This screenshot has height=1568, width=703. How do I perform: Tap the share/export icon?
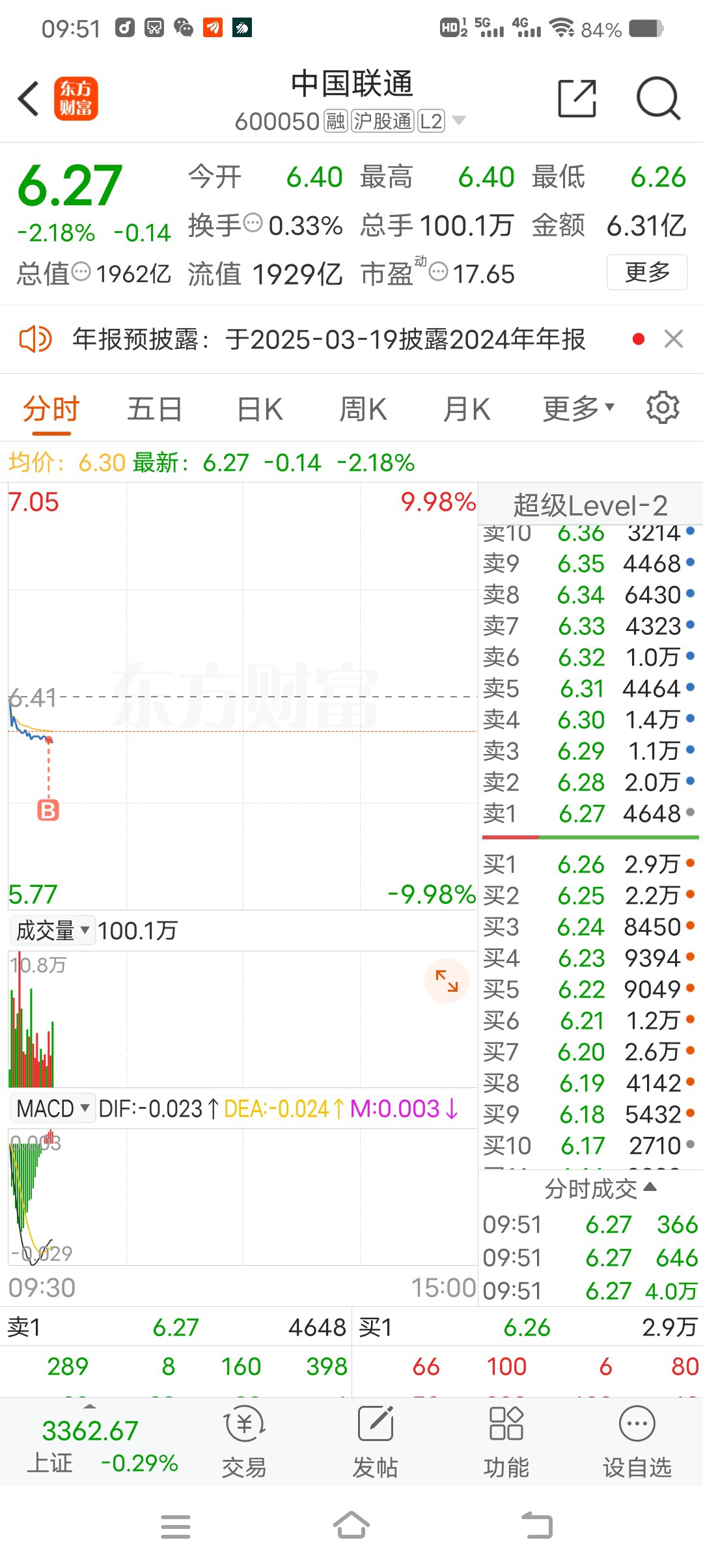[577, 98]
